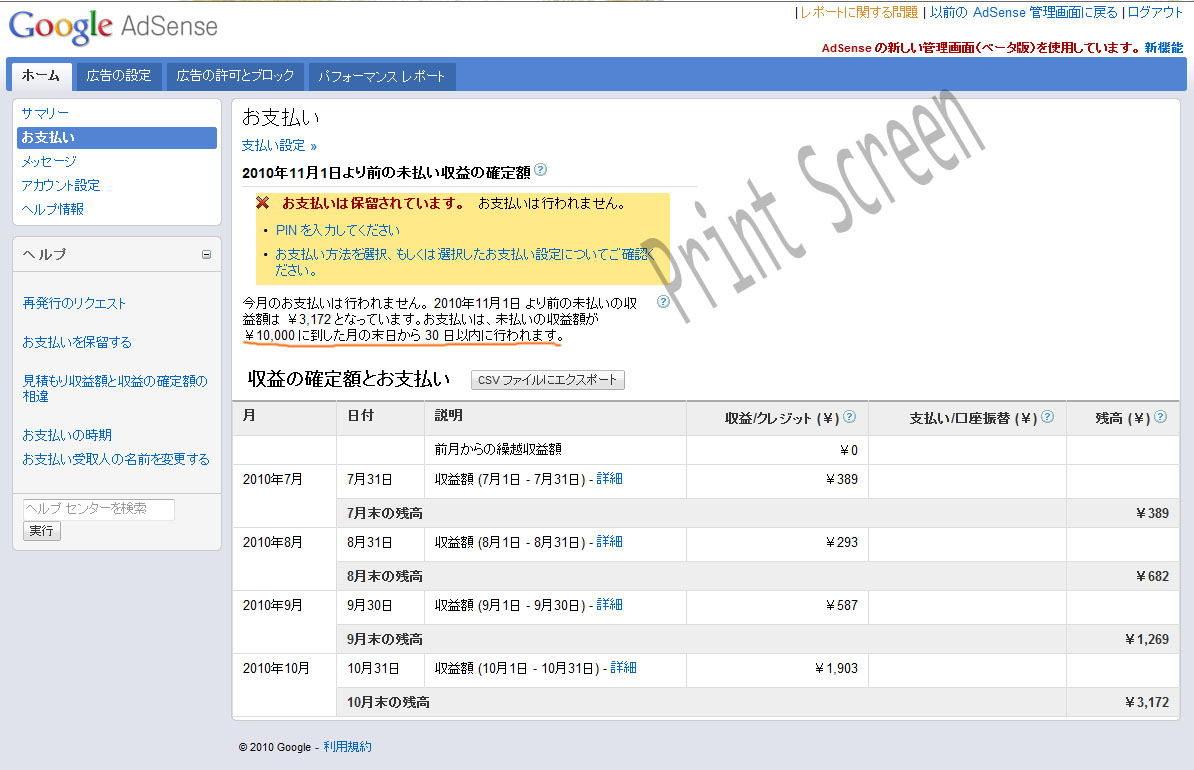
Task: Select お支払い in sidebar
Action: (x=117, y=138)
